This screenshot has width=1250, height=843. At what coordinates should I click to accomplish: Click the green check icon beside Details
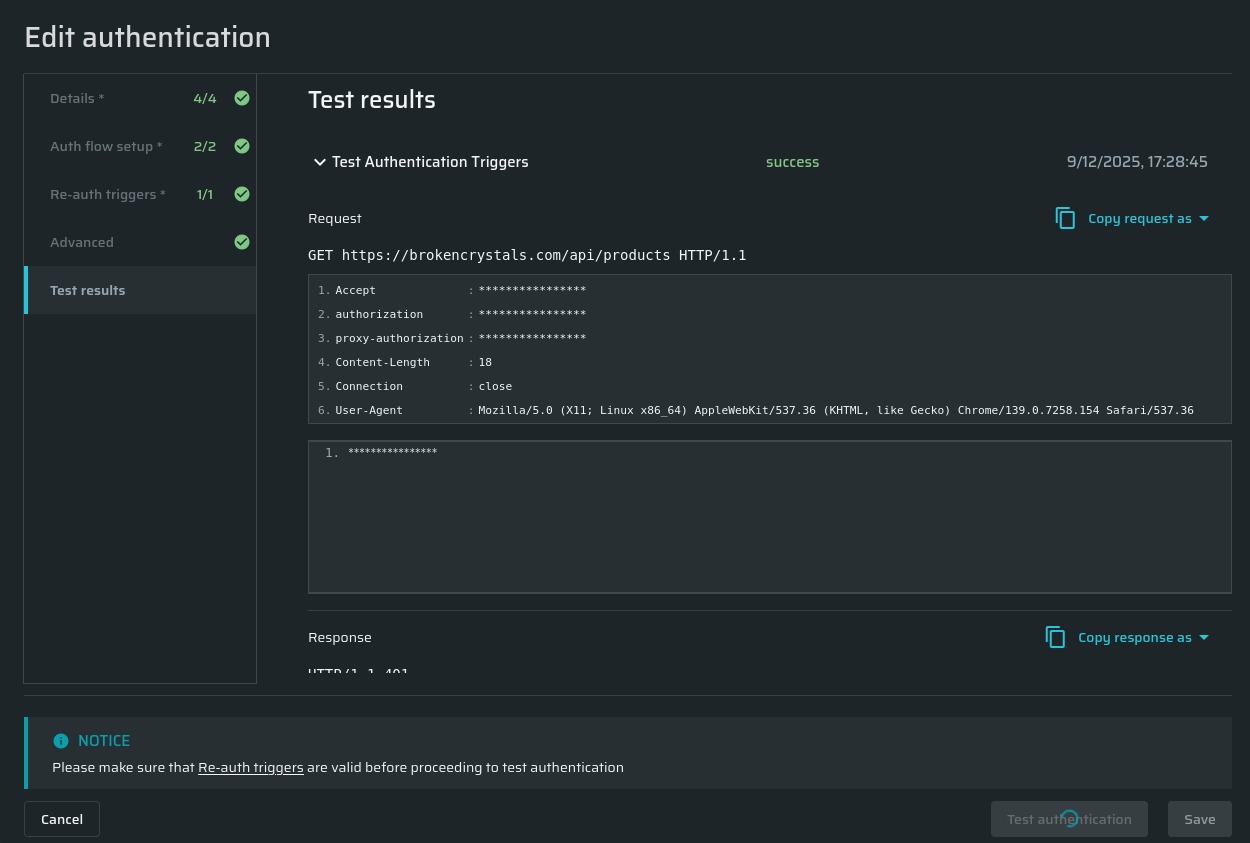pos(242,98)
